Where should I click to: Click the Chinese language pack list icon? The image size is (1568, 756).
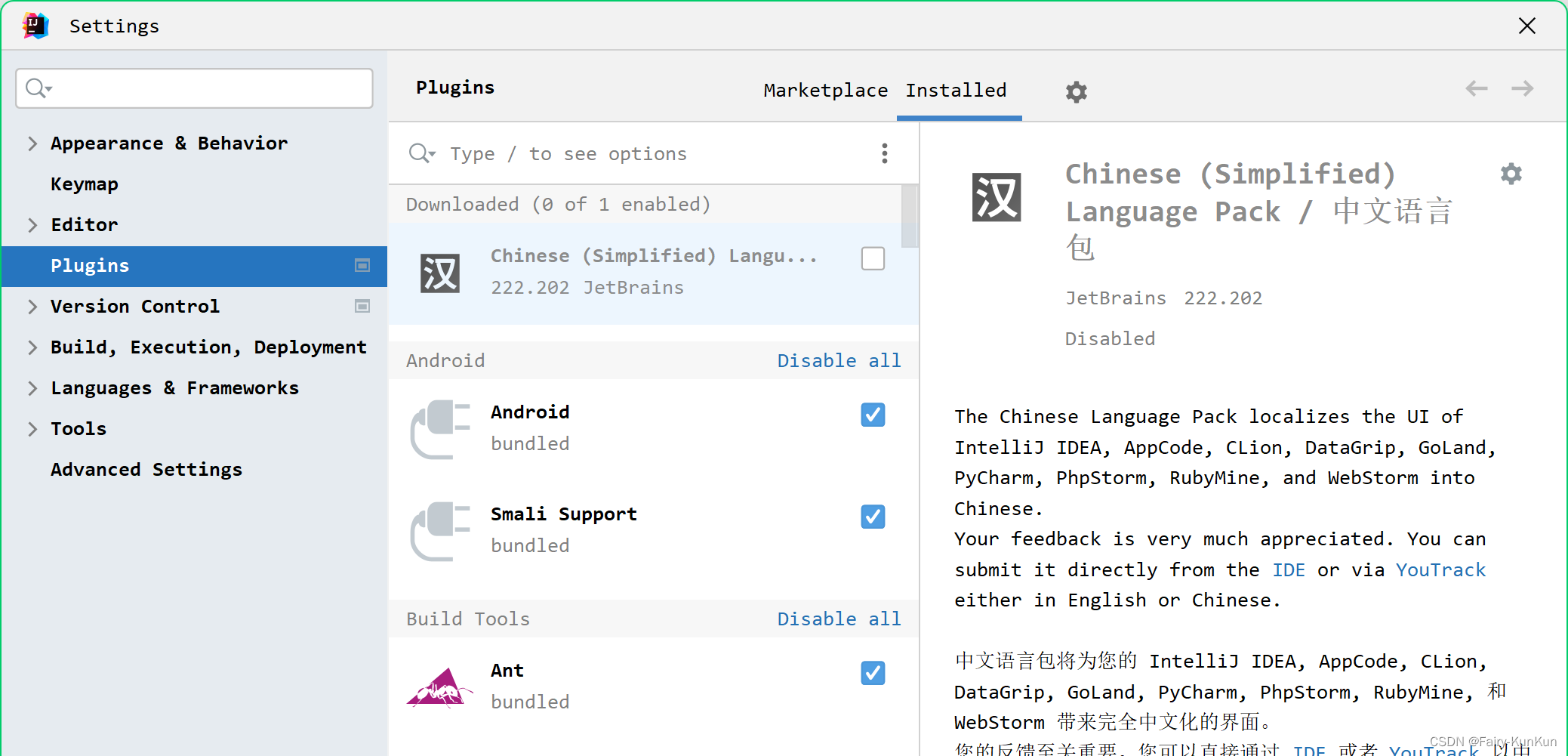click(439, 273)
